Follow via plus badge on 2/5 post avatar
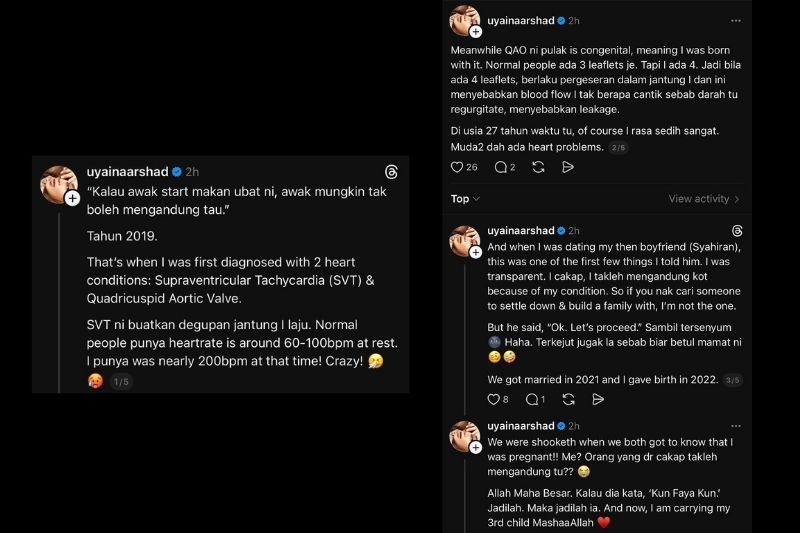Image resolution: width=800 pixels, height=533 pixels. coord(475,32)
